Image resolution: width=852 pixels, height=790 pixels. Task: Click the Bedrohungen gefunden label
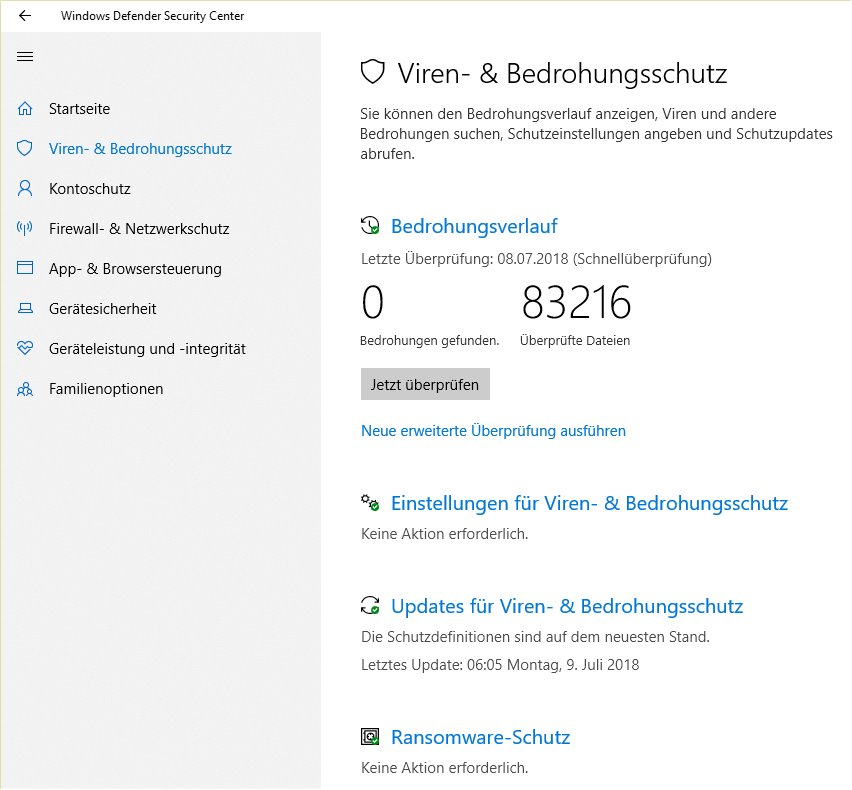pyautogui.click(x=429, y=341)
